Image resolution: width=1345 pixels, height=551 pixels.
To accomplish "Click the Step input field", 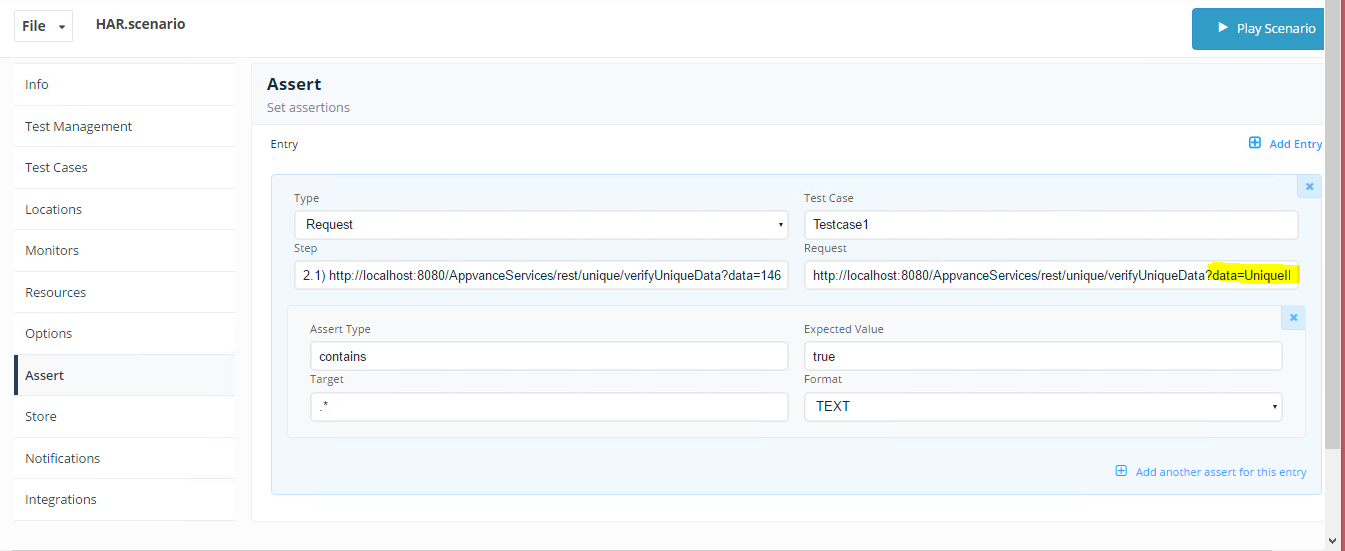I will [541, 274].
